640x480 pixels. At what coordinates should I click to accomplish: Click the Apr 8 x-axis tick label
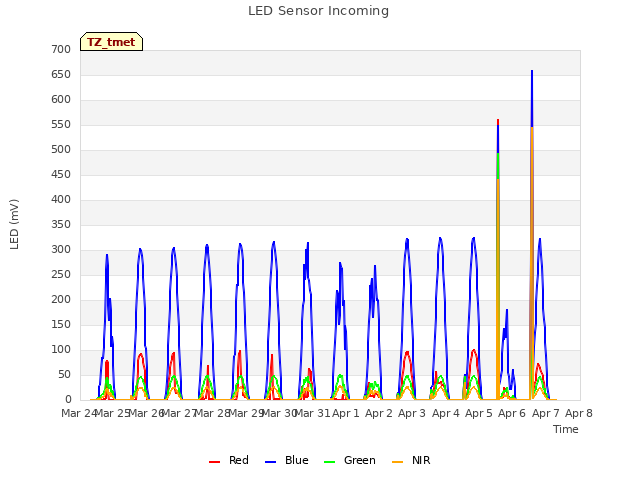[x=579, y=413]
